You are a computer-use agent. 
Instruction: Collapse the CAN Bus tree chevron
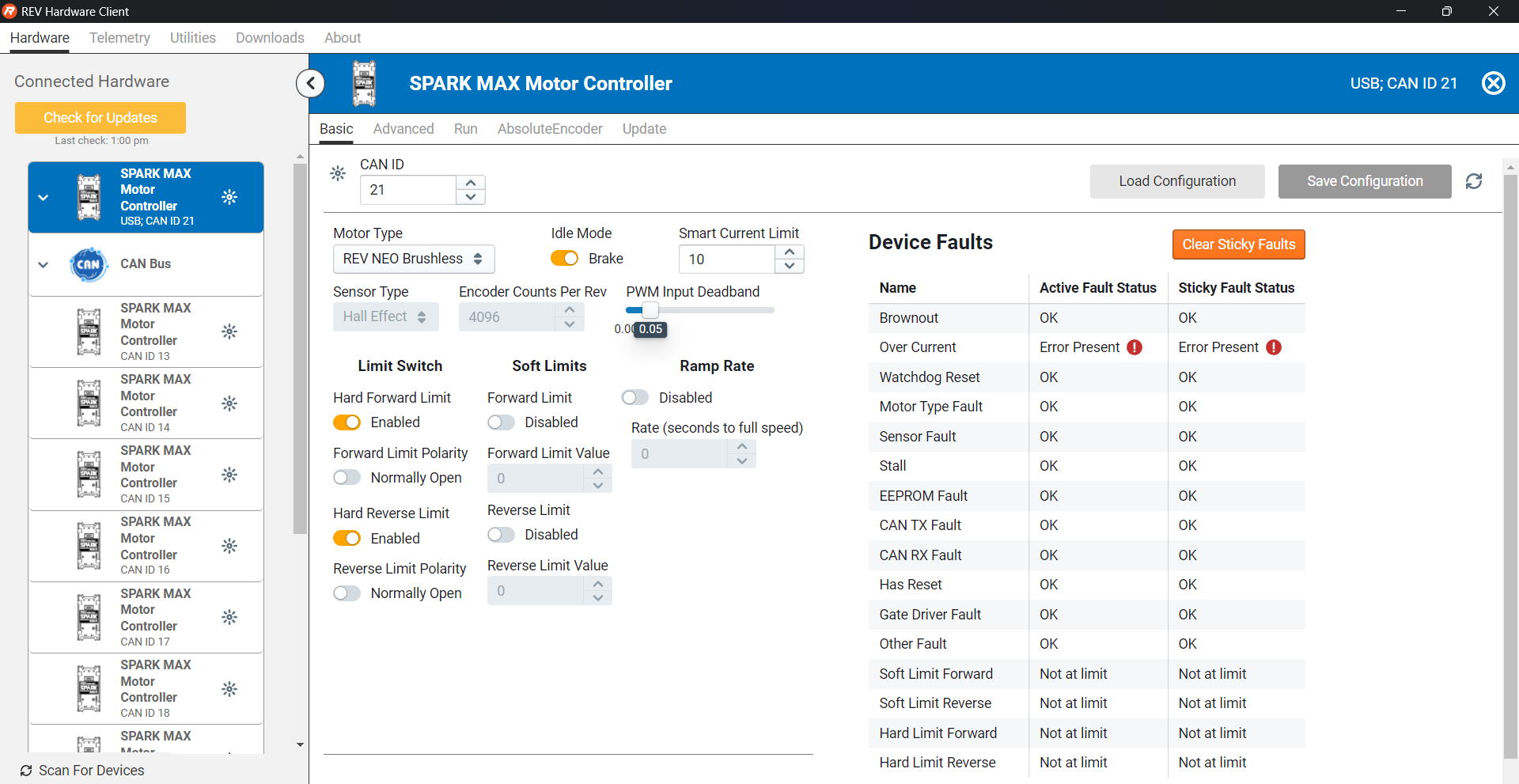(44, 264)
